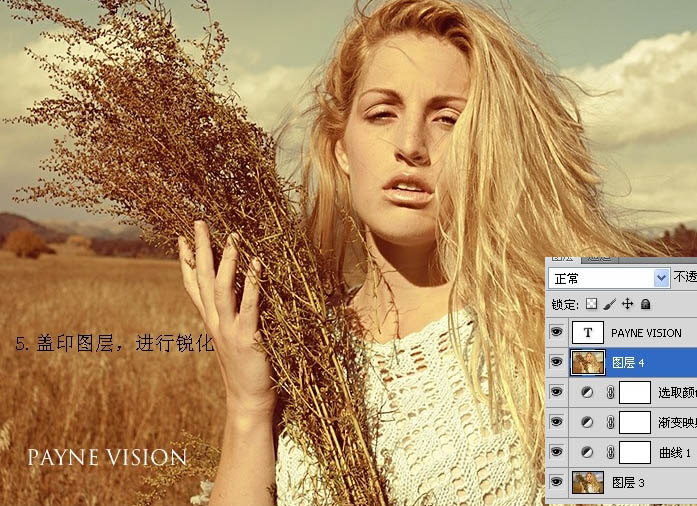Click the 图层 4 image thumbnail
This screenshot has width=697, height=506.
[x=586, y=363]
